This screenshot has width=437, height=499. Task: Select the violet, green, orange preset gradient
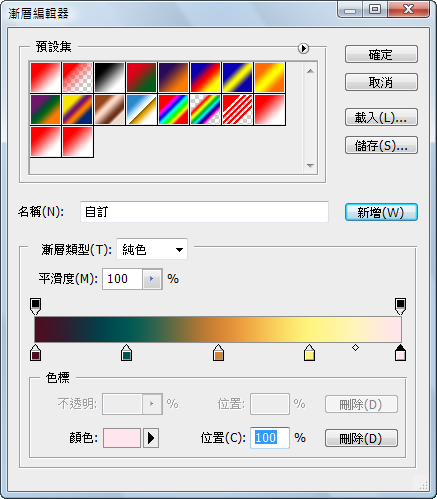(46, 109)
